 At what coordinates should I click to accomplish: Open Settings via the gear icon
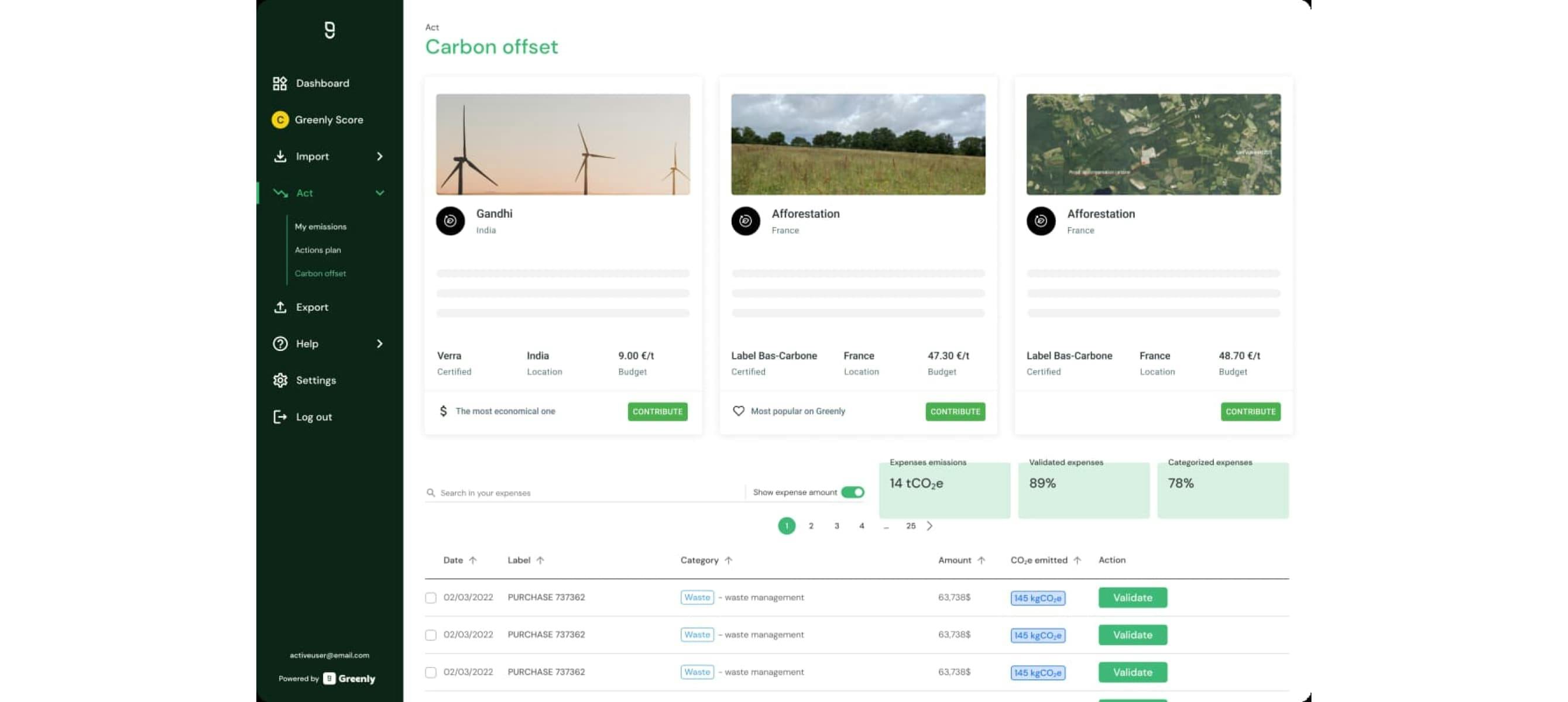[280, 380]
